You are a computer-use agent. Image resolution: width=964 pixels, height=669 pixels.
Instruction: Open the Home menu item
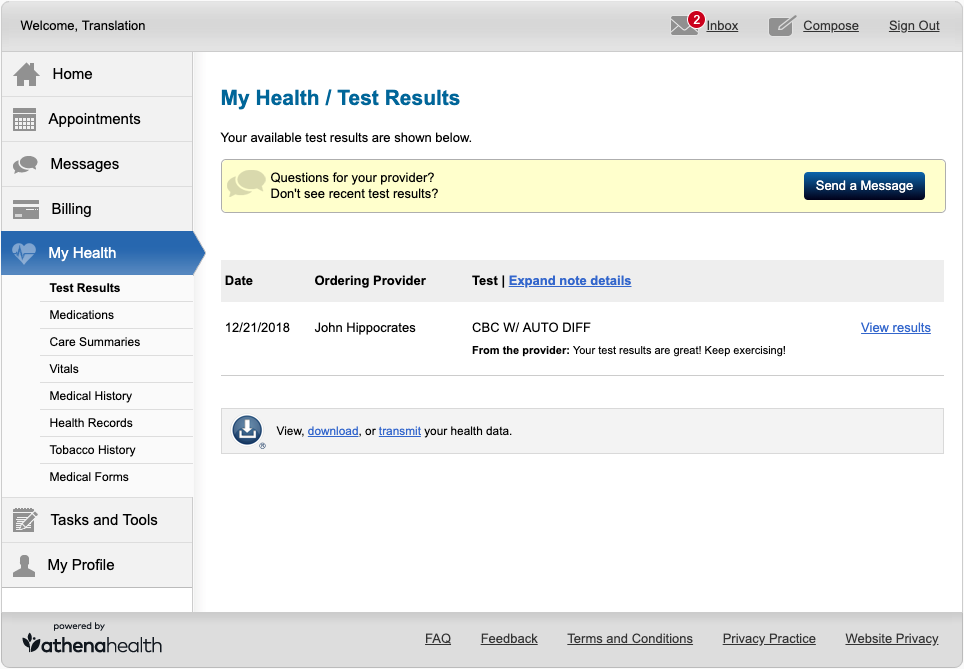pyautogui.click(x=97, y=74)
